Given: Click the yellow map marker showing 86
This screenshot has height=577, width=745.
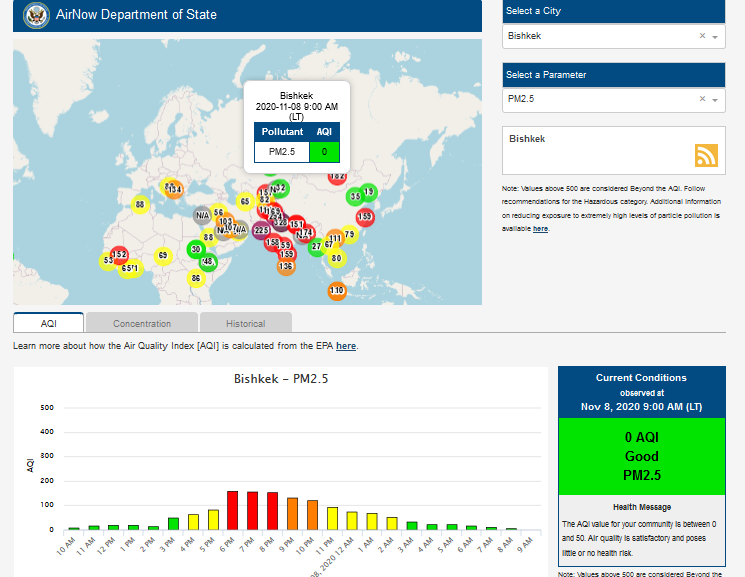Looking at the screenshot, I should (x=196, y=278).
